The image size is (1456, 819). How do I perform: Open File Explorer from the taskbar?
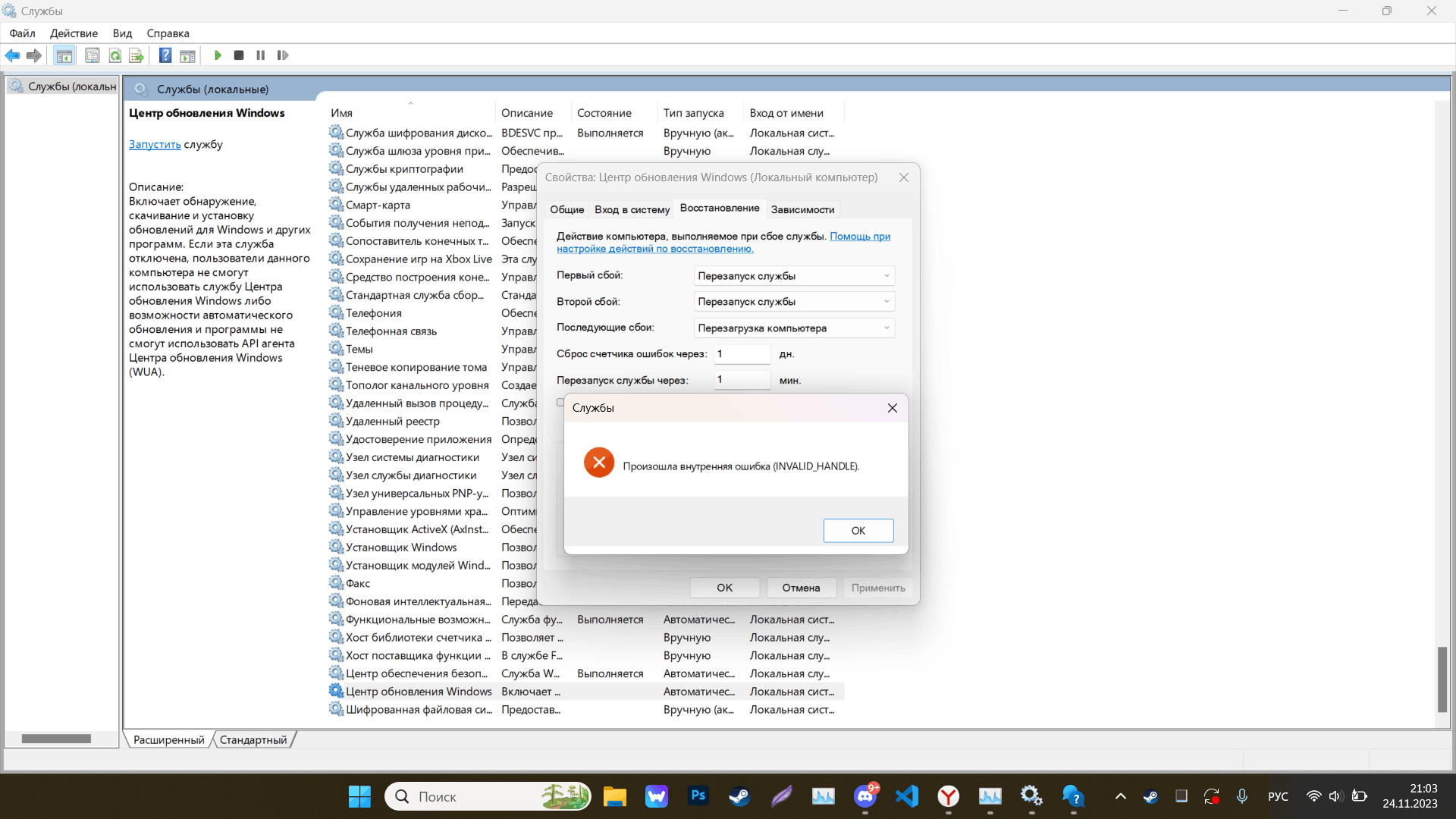615,796
